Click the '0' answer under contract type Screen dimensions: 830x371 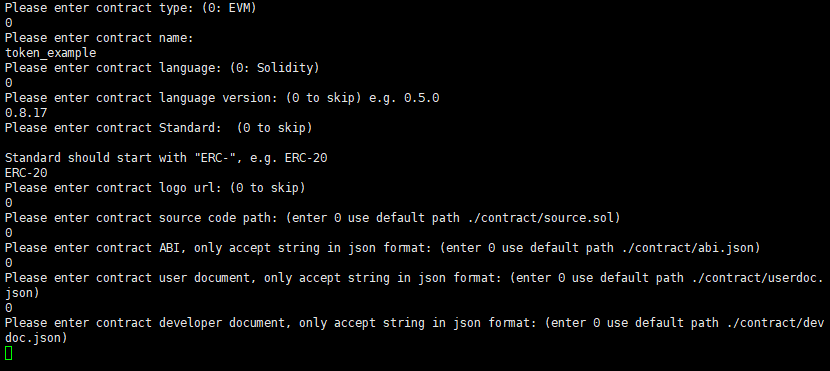tap(8, 23)
